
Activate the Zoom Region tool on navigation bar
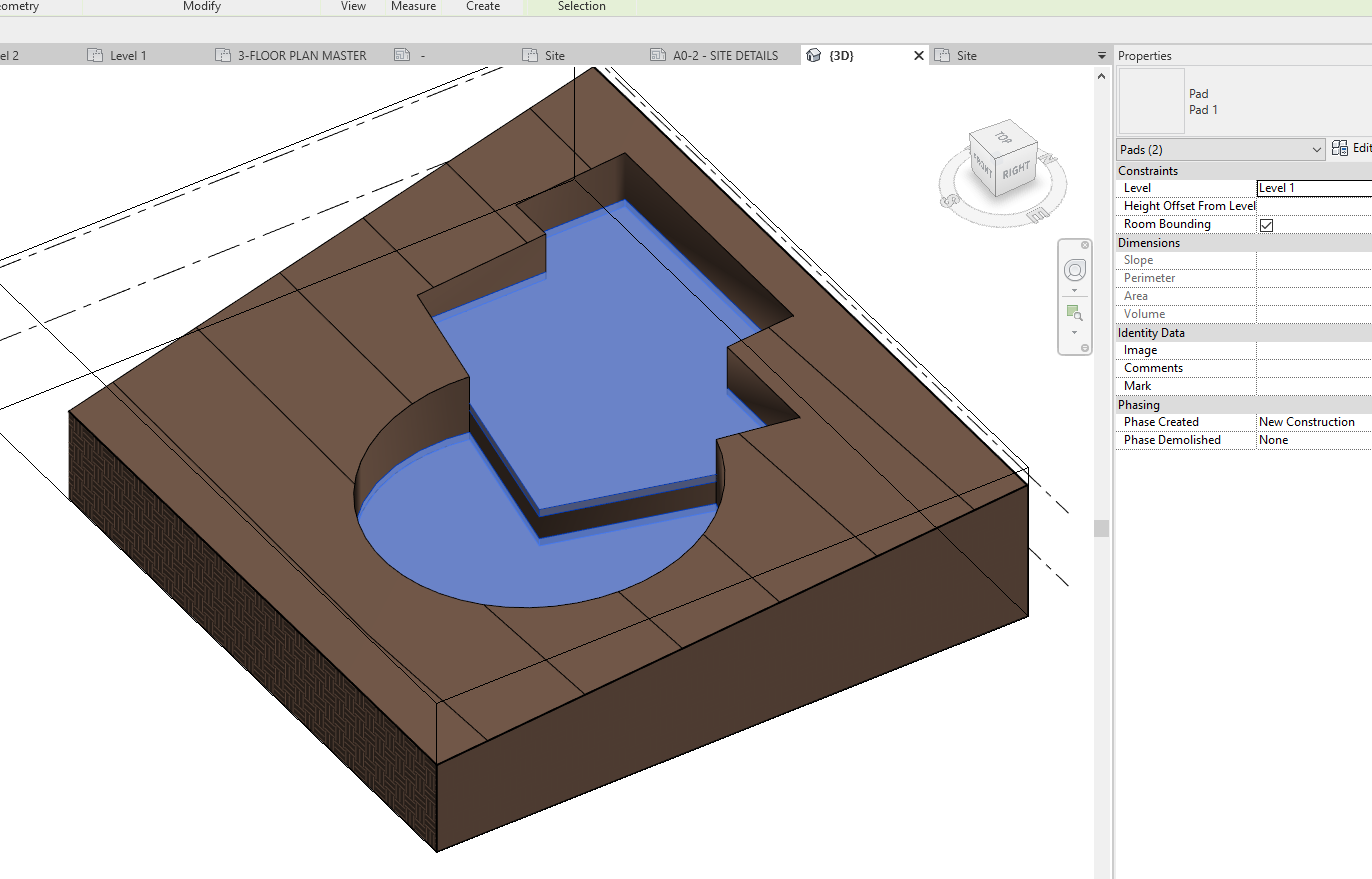tap(1075, 311)
